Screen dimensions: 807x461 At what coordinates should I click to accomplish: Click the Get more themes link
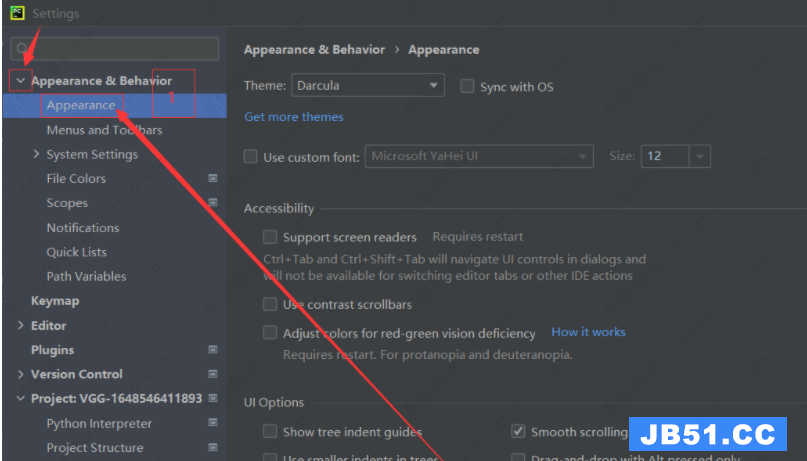[294, 117]
